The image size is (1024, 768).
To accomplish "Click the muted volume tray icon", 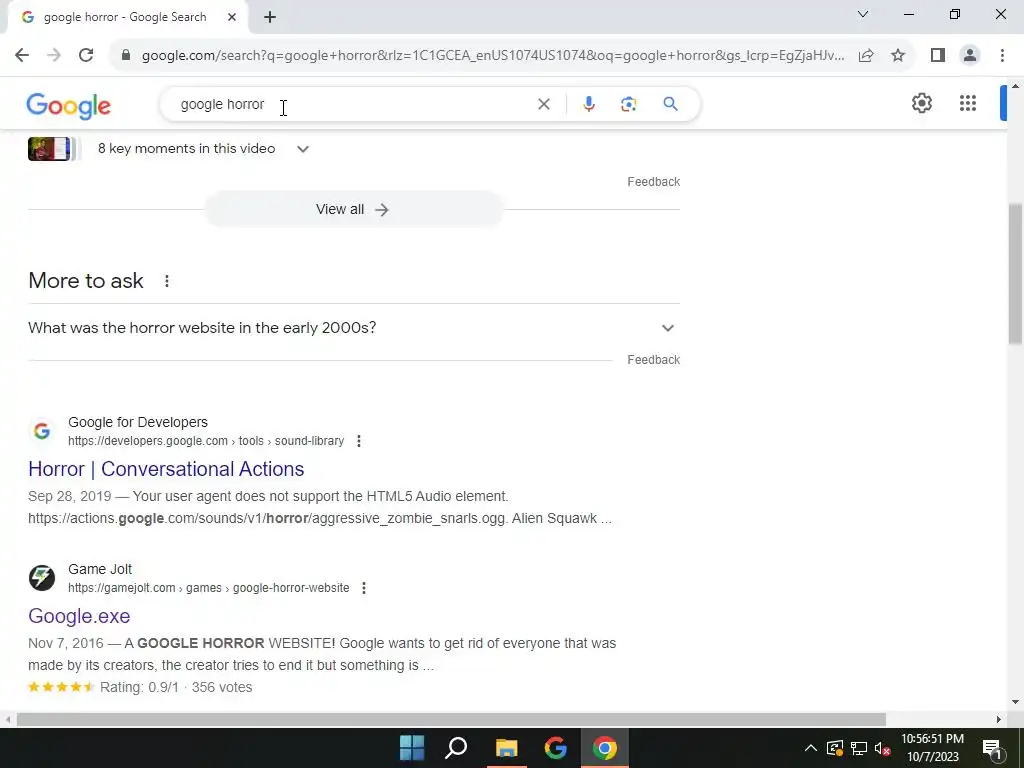I will click(882, 748).
